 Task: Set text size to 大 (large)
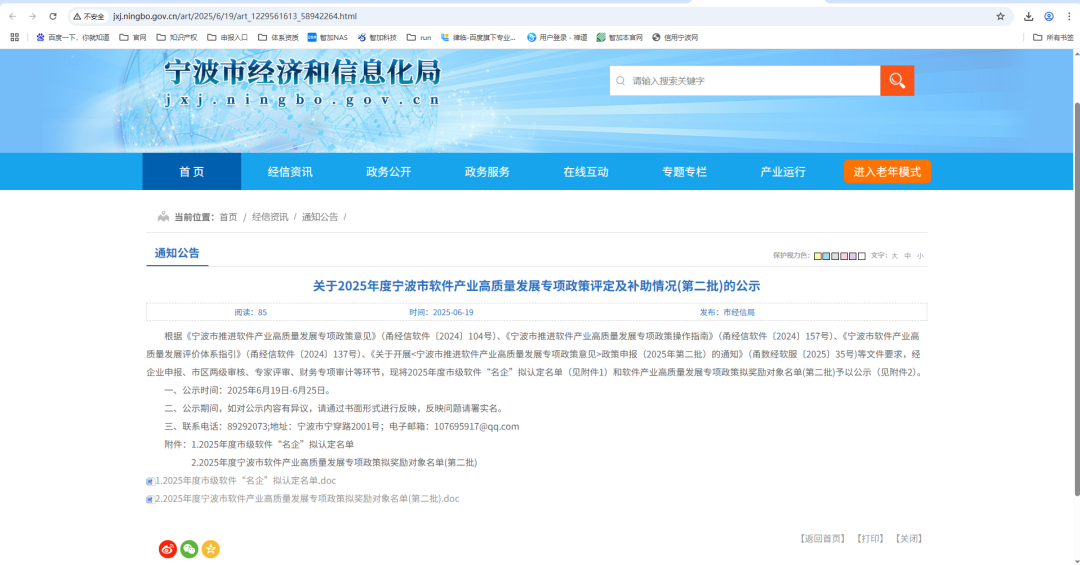tap(895, 256)
